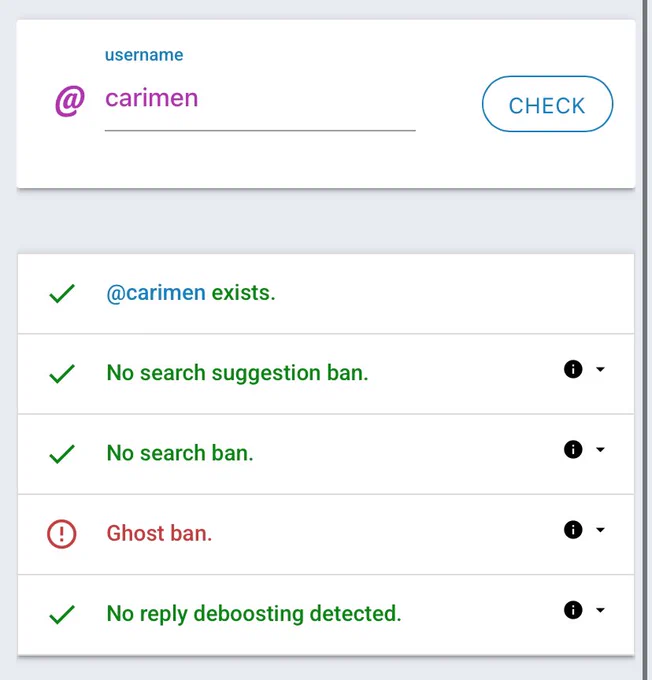Expand the search suggestion ban details arrow

click(600, 369)
